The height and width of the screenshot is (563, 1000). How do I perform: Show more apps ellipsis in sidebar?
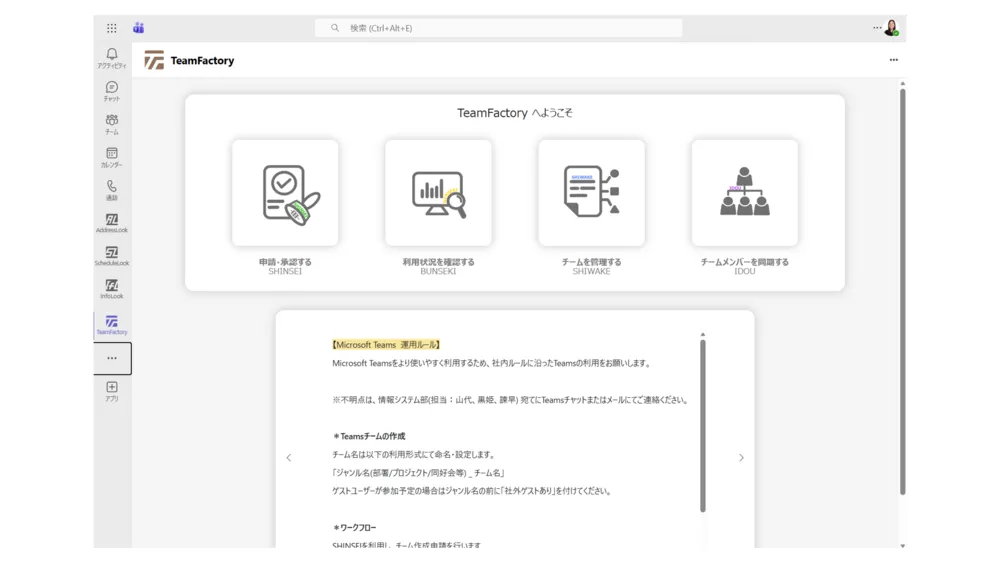pyautogui.click(x=112, y=358)
